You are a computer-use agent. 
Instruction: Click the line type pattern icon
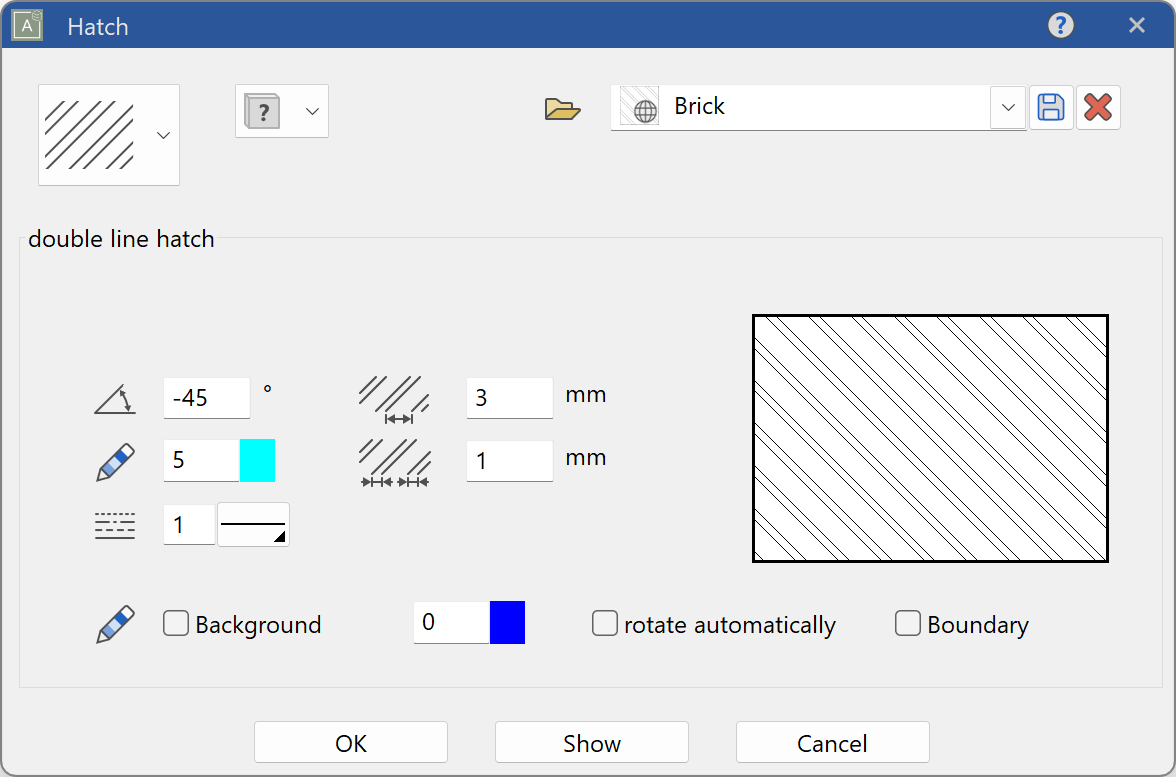[x=115, y=525]
